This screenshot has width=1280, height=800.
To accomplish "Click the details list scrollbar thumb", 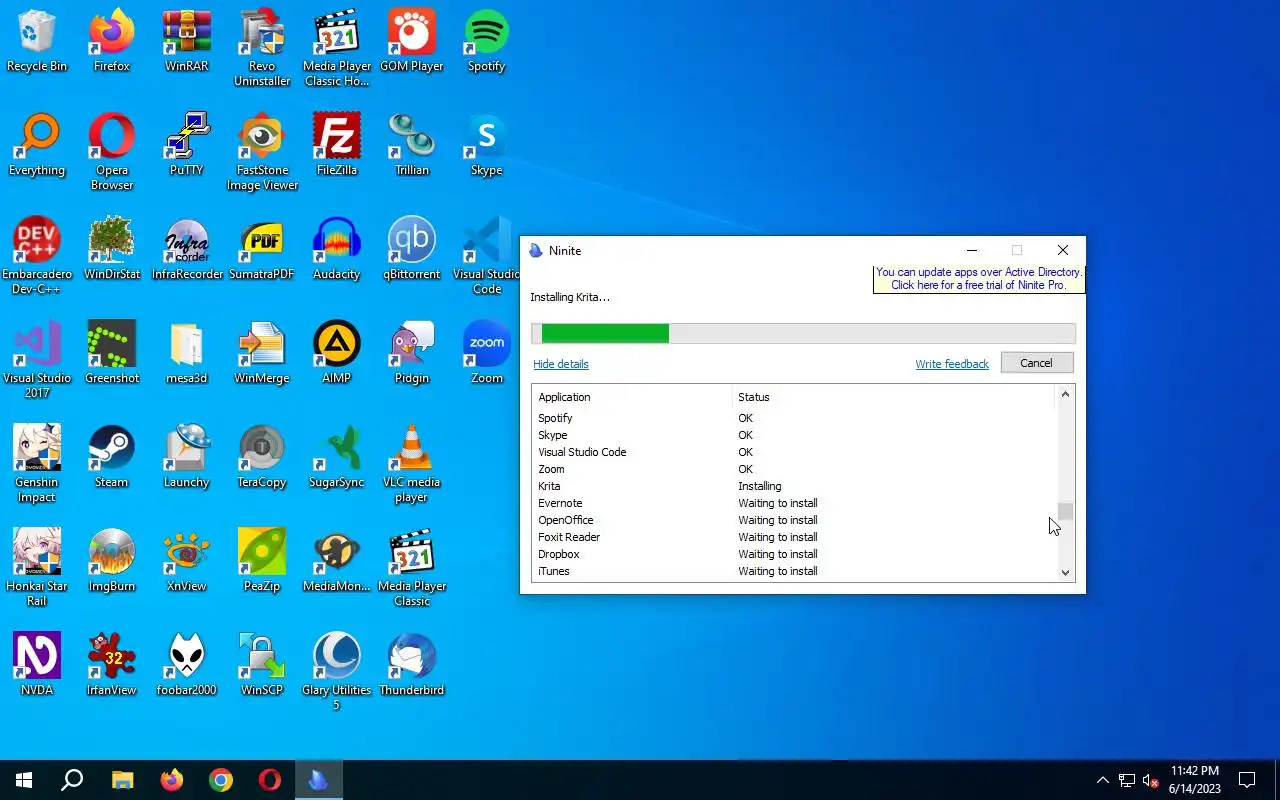I will 1065,512.
